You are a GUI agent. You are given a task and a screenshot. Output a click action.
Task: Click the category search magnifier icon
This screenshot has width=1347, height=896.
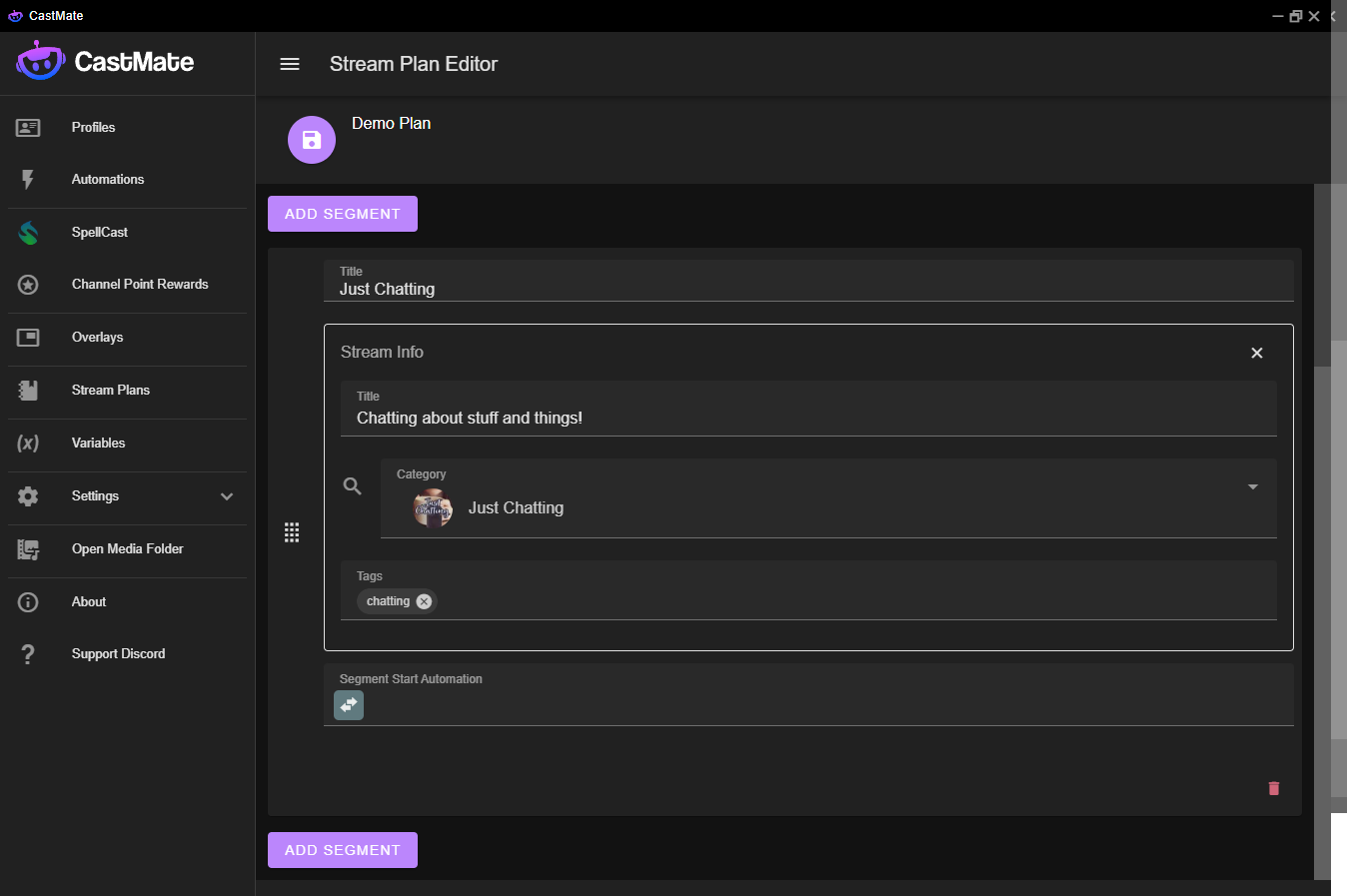pyautogui.click(x=353, y=486)
